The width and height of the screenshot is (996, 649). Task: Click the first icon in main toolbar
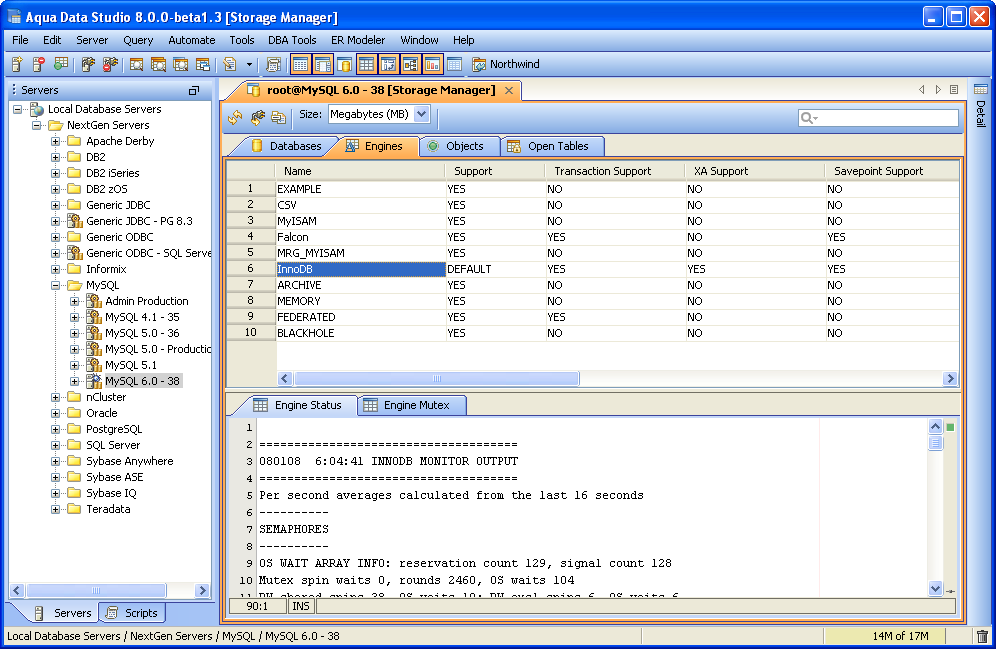17,65
